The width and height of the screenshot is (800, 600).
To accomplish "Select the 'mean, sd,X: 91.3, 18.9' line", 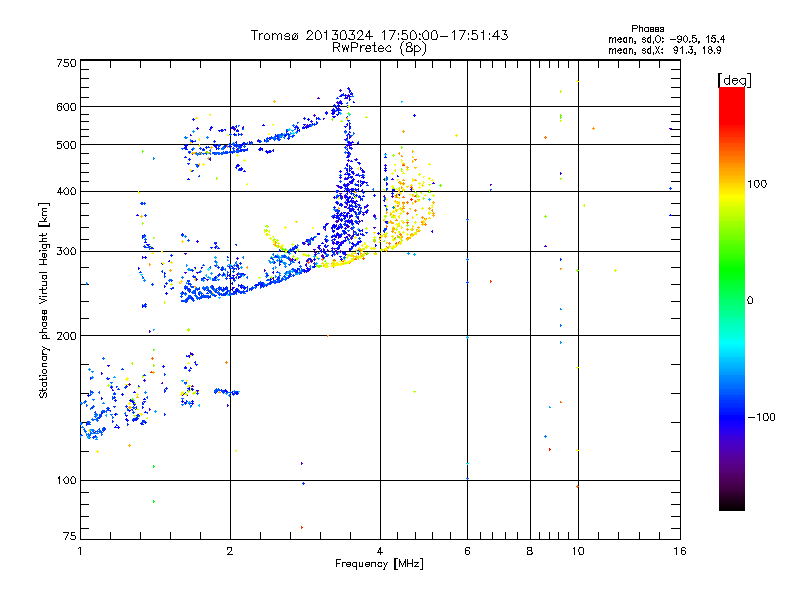I will (665, 50).
